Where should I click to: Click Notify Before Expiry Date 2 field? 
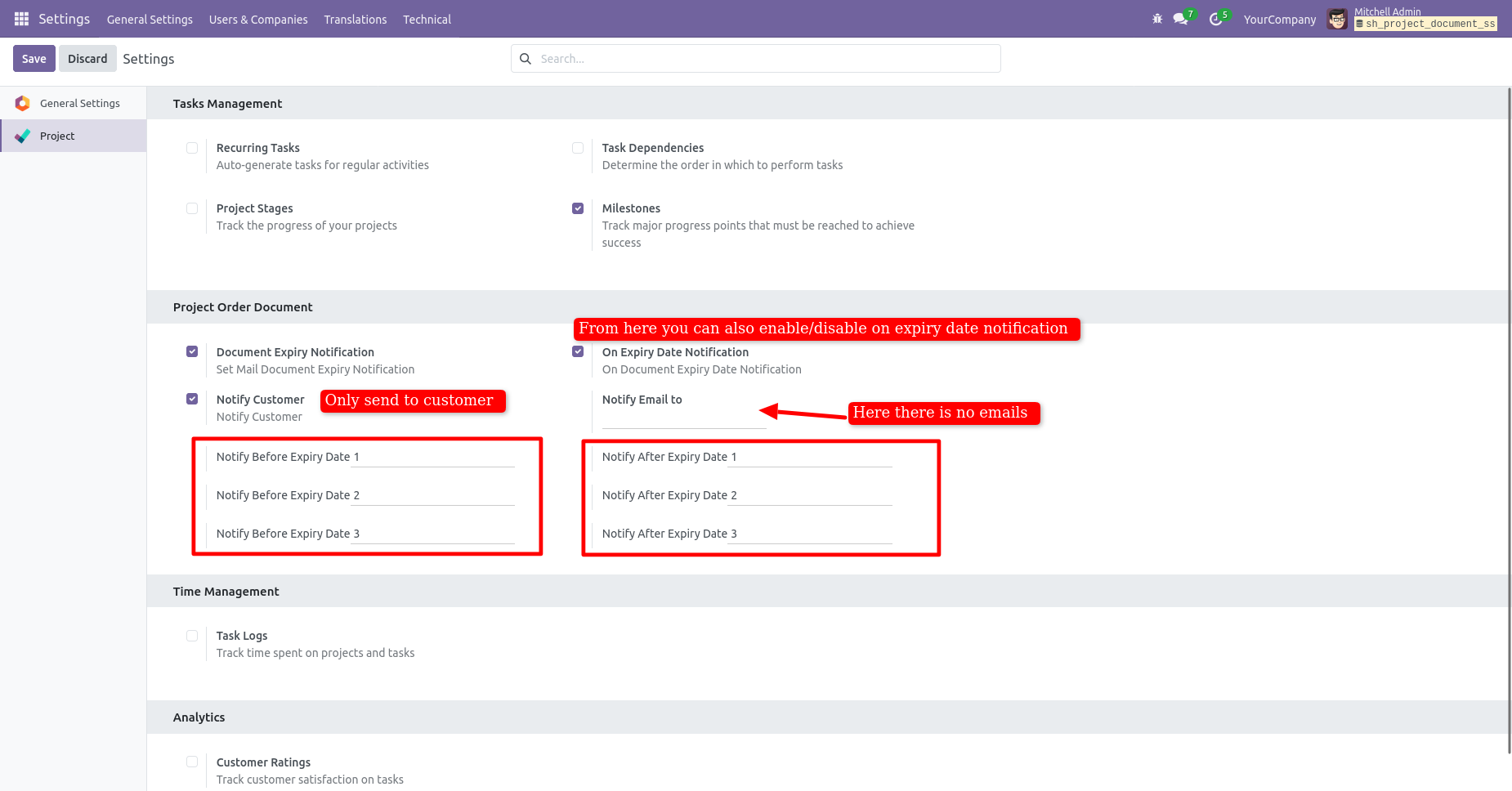pos(433,496)
